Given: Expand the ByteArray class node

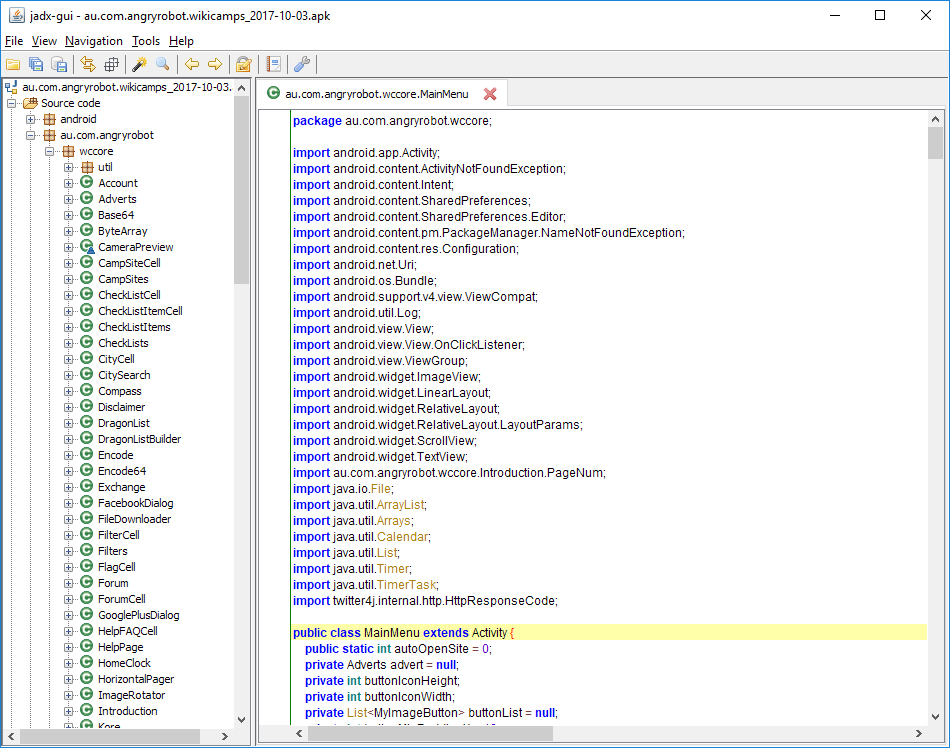Looking at the screenshot, I should tap(68, 231).
